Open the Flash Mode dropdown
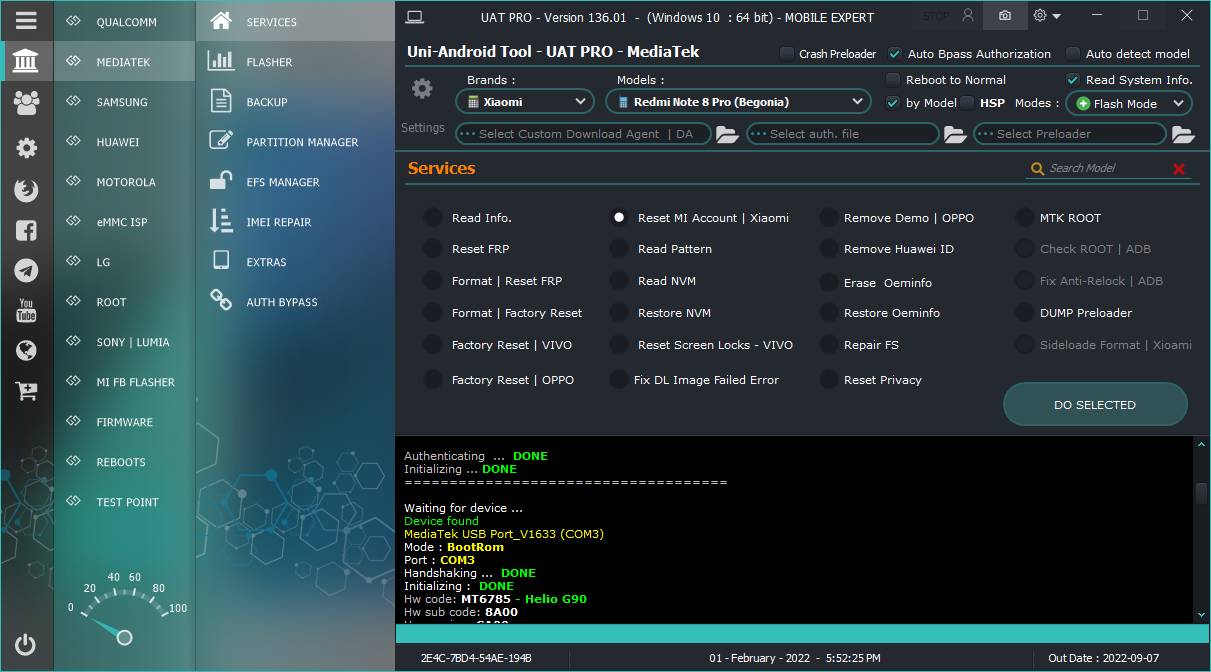This screenshot has width=1211, height=672. [x=1129, y=103]
